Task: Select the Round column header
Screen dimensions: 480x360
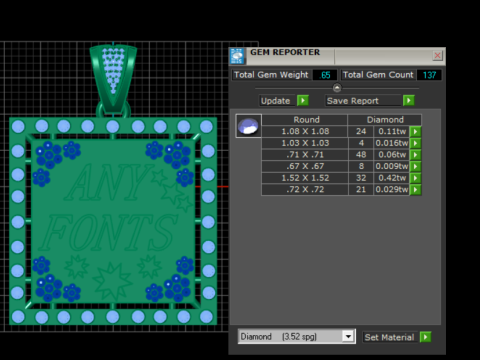Action: (x=306, y=119)
